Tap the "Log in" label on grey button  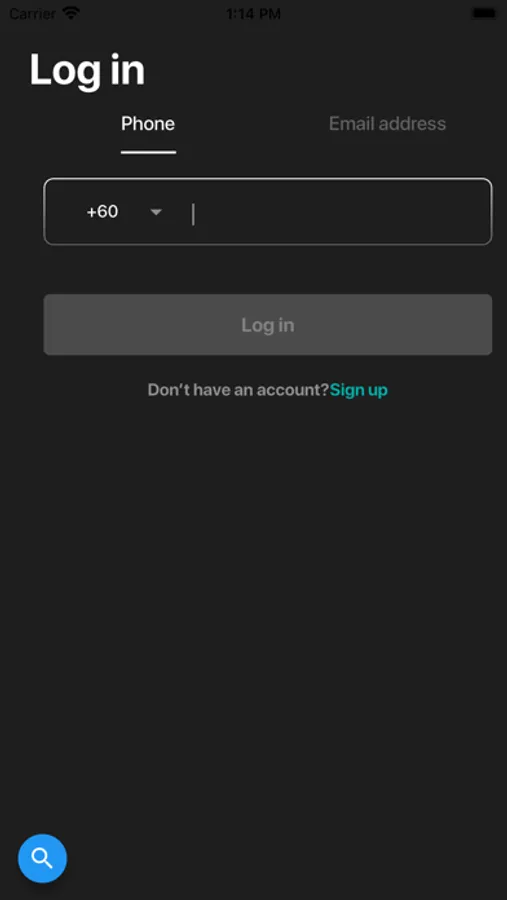point(268,325)
